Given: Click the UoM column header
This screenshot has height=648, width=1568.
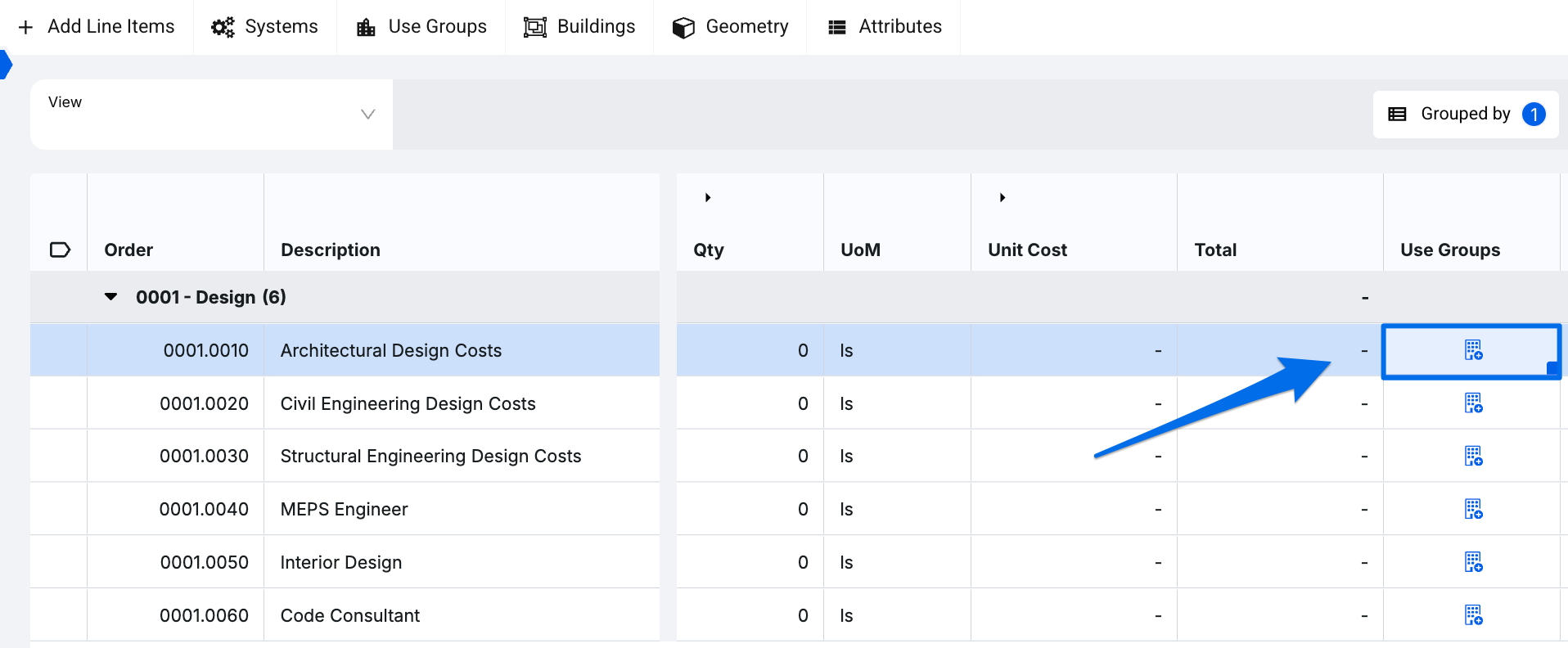Looking at the screenshot, I should [861, 250].
